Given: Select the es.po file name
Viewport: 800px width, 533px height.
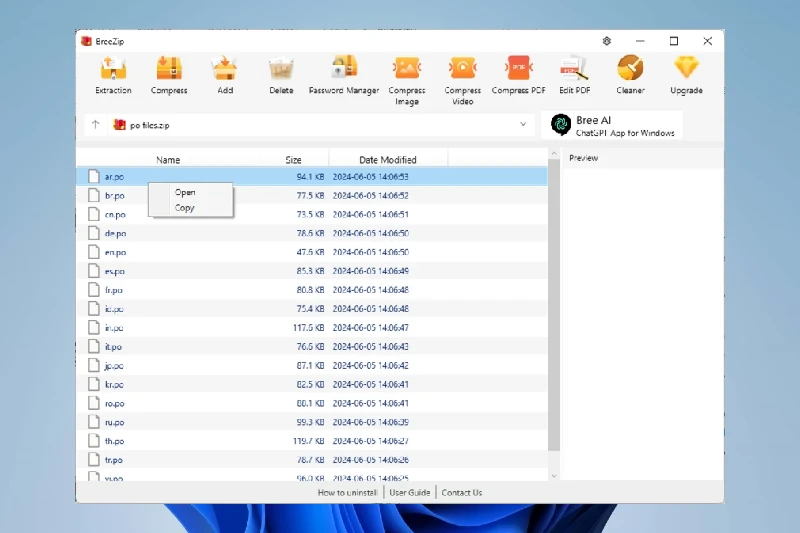Looking at the screenshot, I should 115,271.
